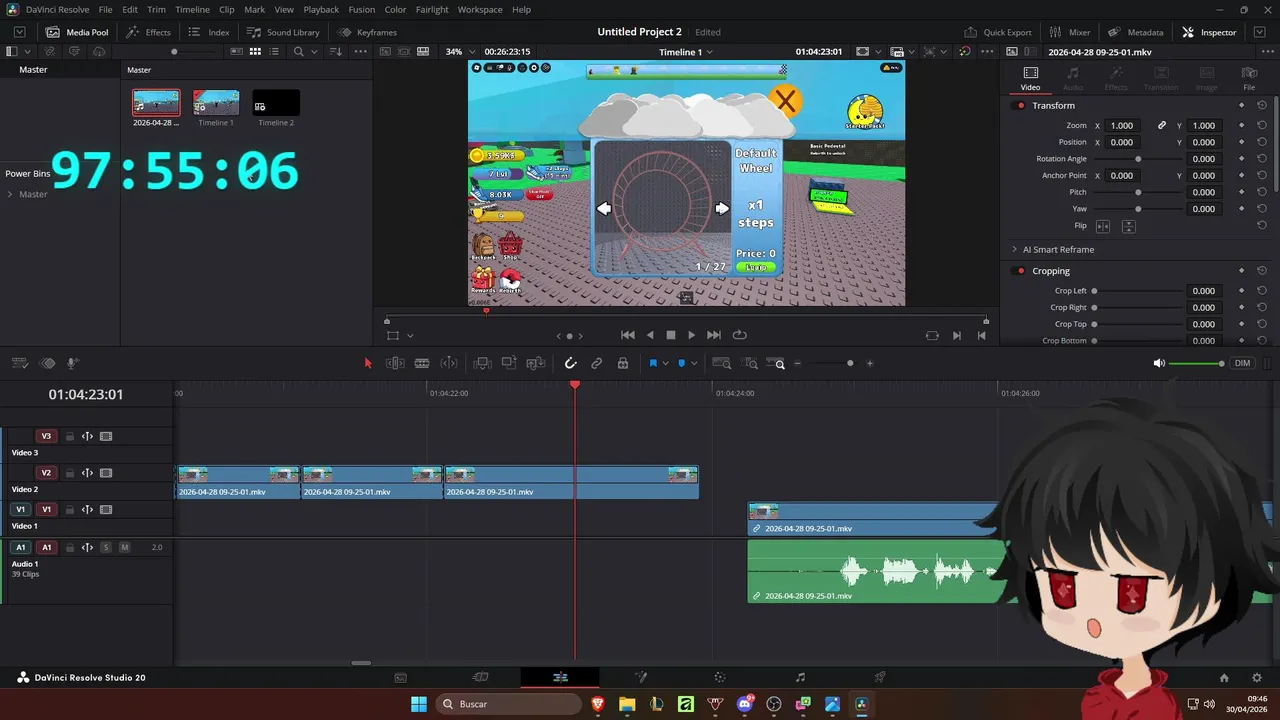Toggle the Inspector panel
The height and width of the screenshot is (720, 1280).
click(x=1209, y=32)
